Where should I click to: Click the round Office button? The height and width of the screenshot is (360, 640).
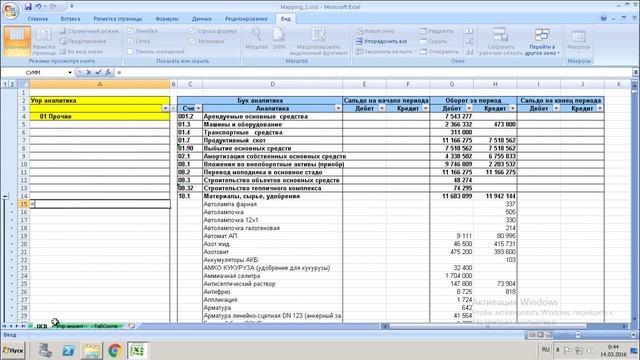[10, 11]
